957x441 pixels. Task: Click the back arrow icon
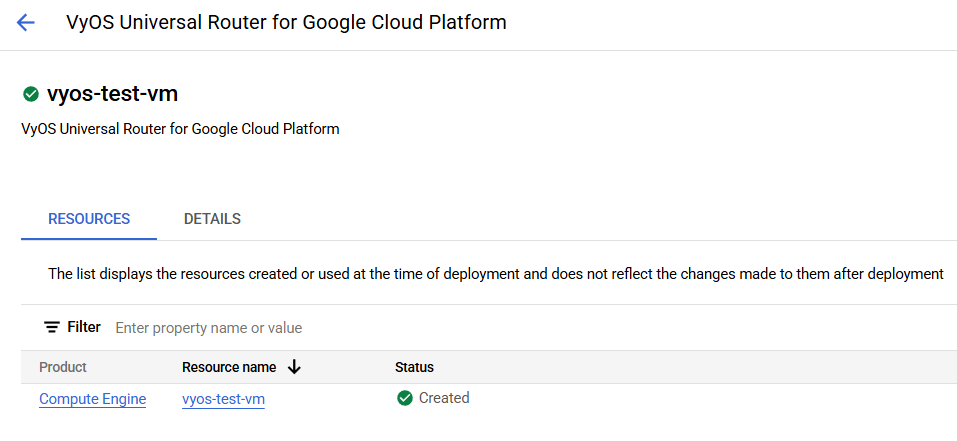tap(26, 23)
